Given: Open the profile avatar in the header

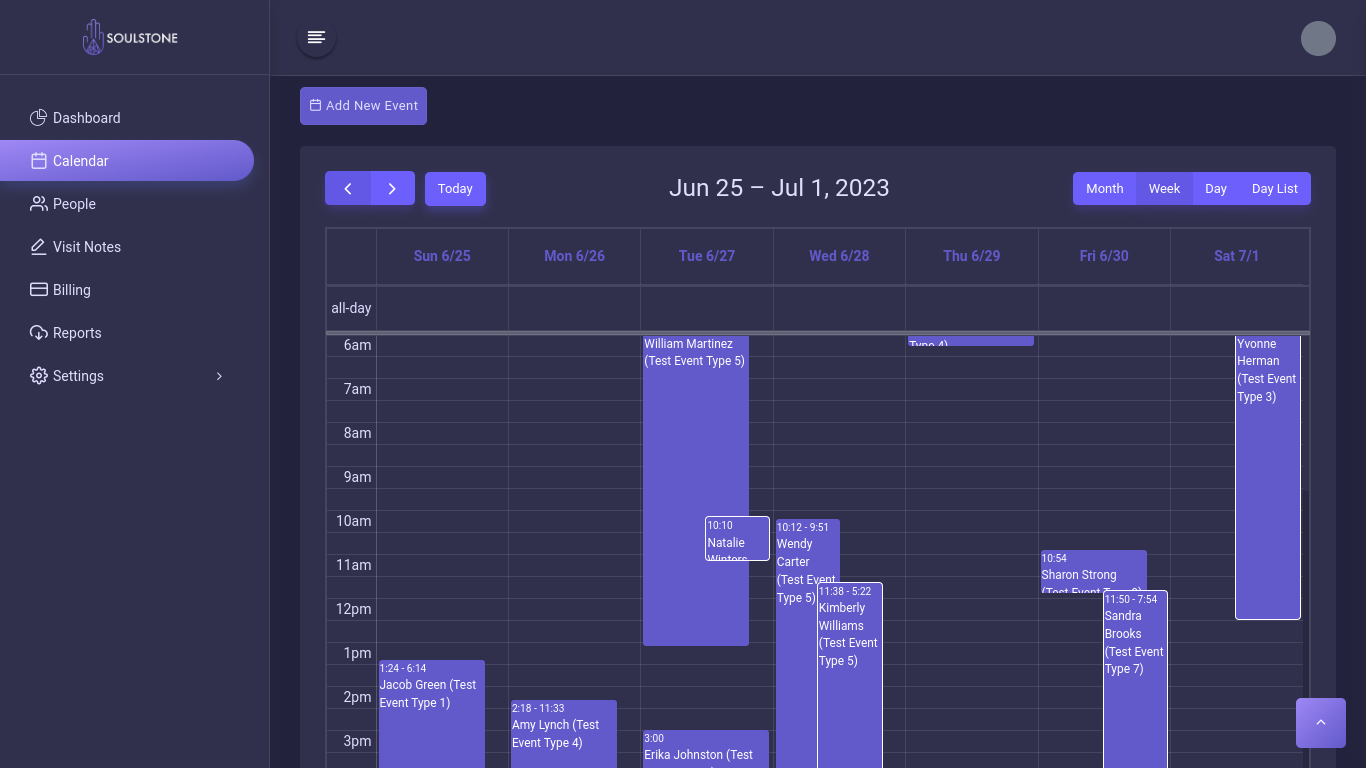Looking at the screenshot, I should (x=1318, y=38).
